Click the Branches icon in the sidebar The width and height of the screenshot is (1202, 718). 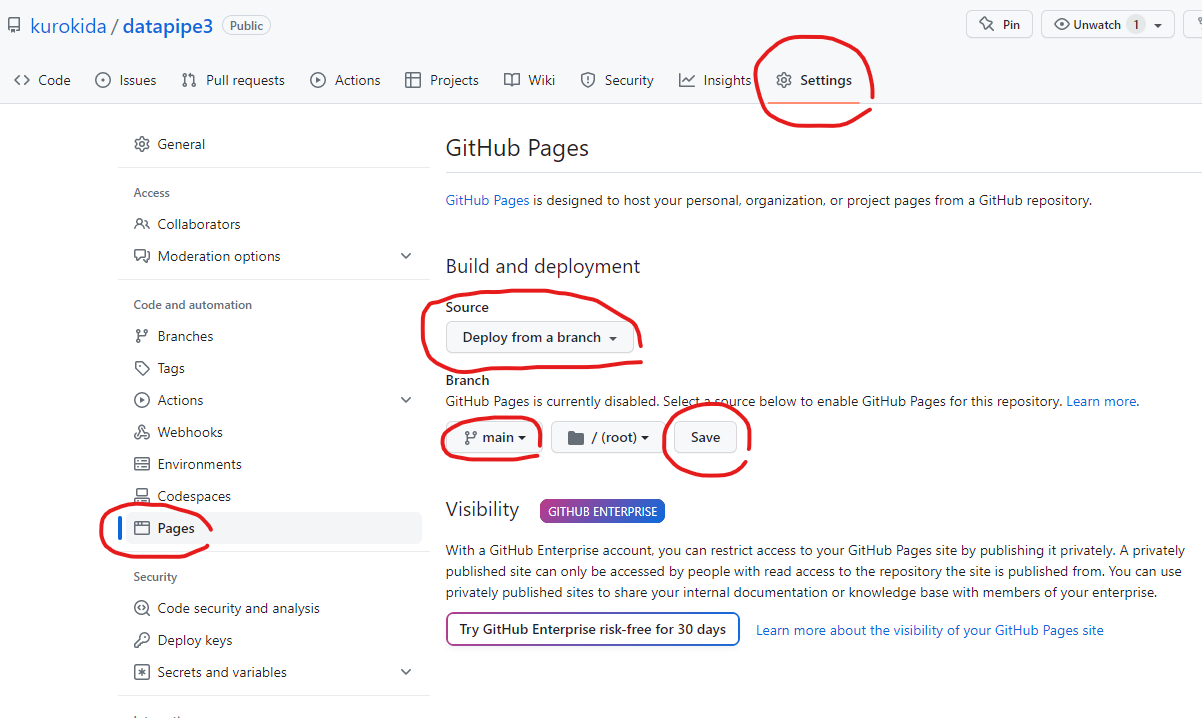[142, 336]
